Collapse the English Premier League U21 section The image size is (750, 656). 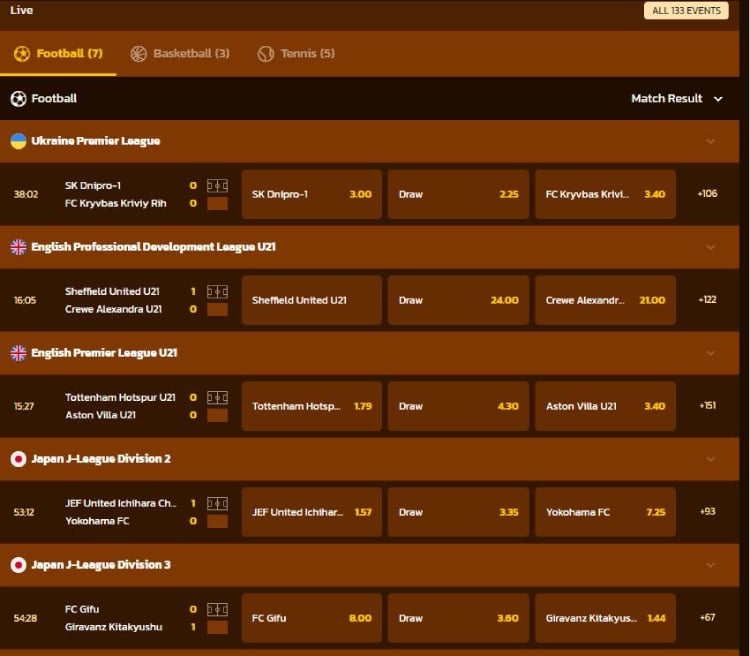(711, 353)
